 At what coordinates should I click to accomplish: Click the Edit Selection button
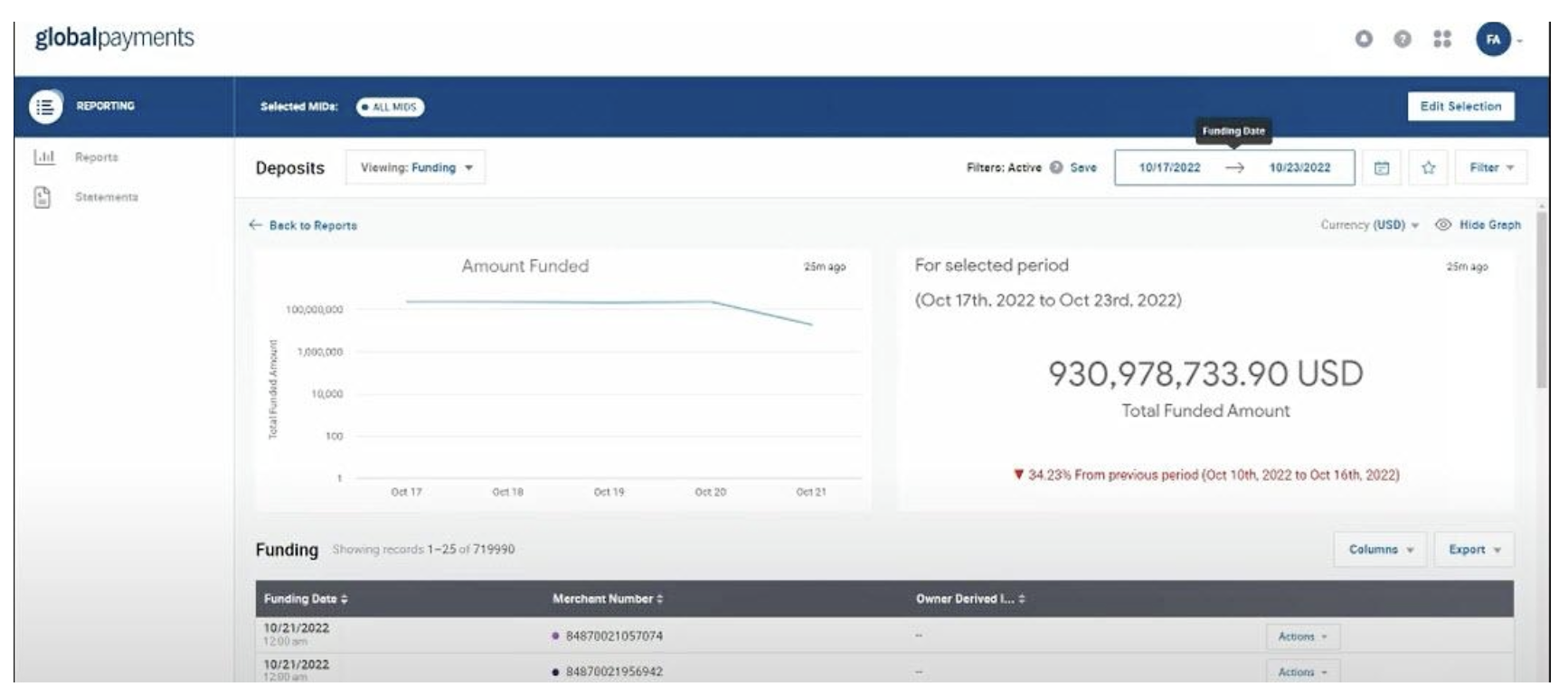click(x=1460, y=107)
